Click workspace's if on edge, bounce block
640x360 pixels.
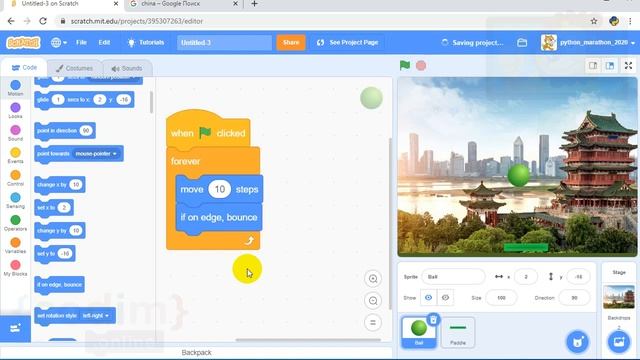[x=219, y=218]
